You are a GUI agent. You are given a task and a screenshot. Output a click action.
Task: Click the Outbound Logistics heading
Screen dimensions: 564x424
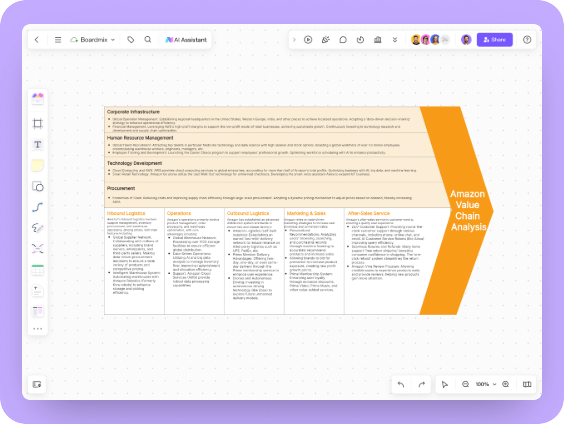click(248, 213)
